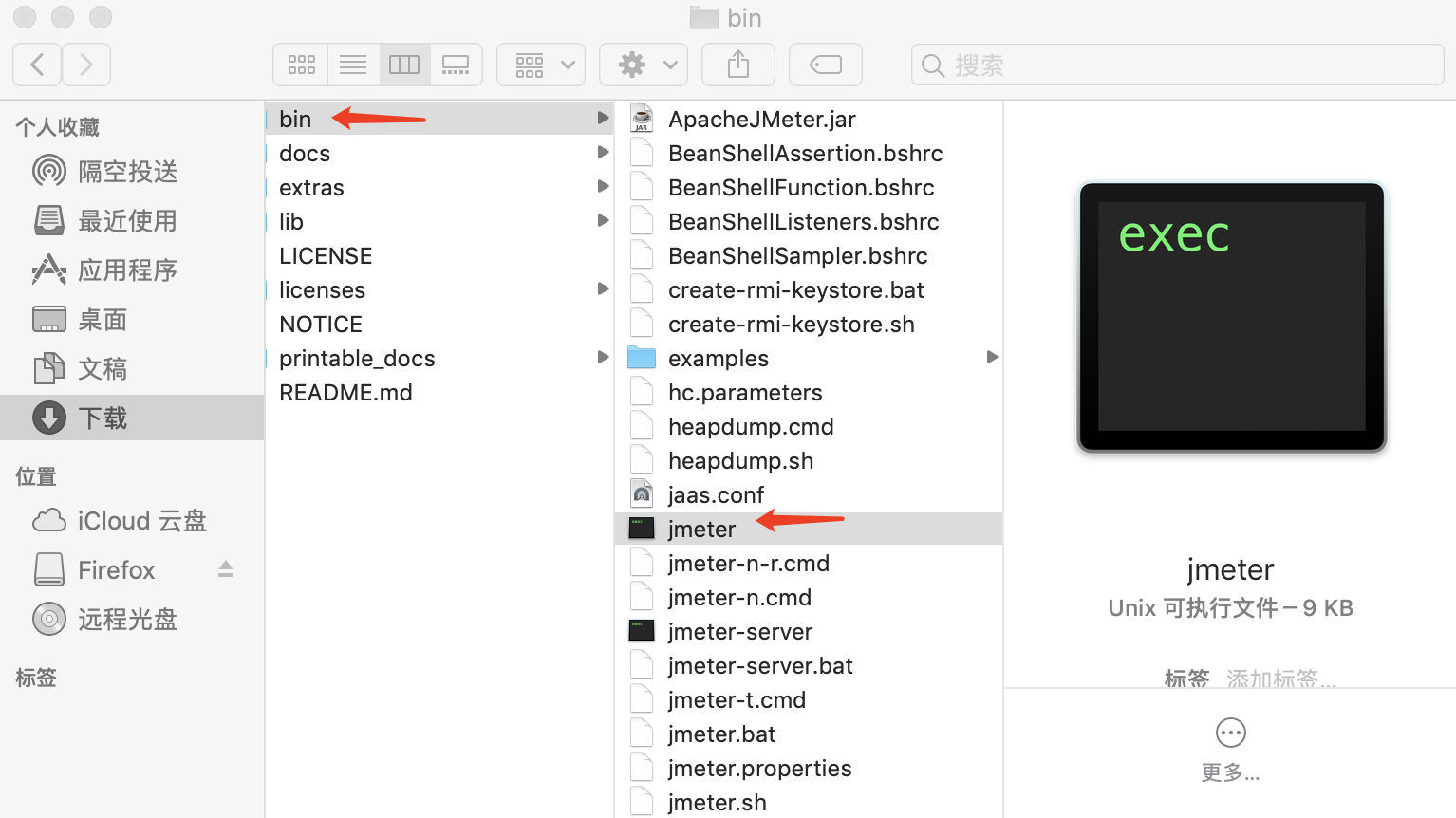
Task: Select the jmeter-n.cmd file
Action: click(x=809, y=598)
